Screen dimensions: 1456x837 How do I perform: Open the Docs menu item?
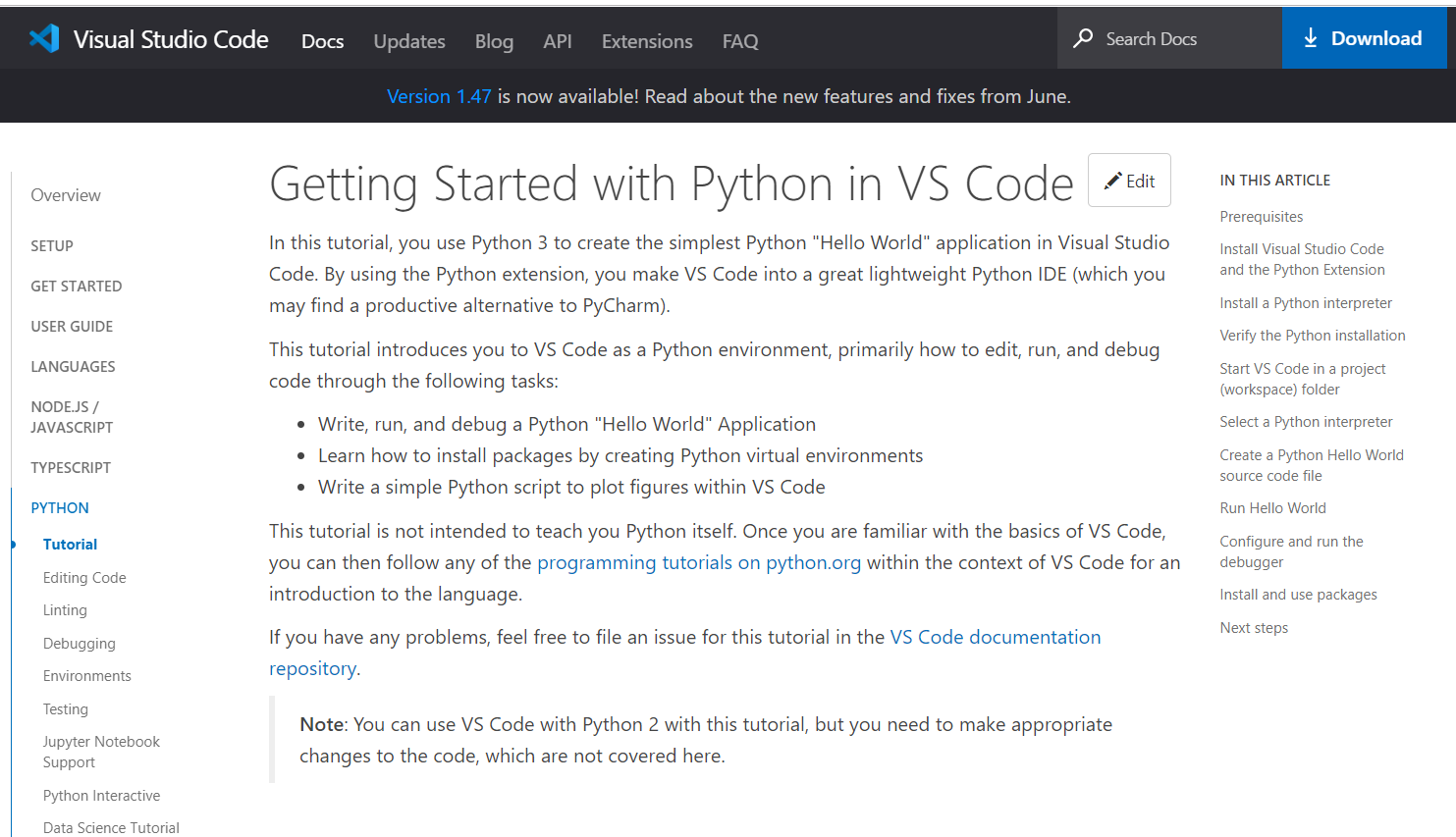[322, 41]
